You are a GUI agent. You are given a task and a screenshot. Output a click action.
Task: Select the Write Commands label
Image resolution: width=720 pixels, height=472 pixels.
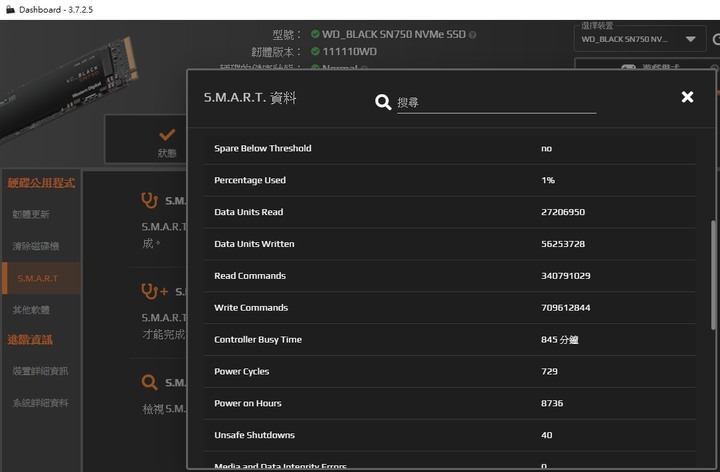(251, 308)
